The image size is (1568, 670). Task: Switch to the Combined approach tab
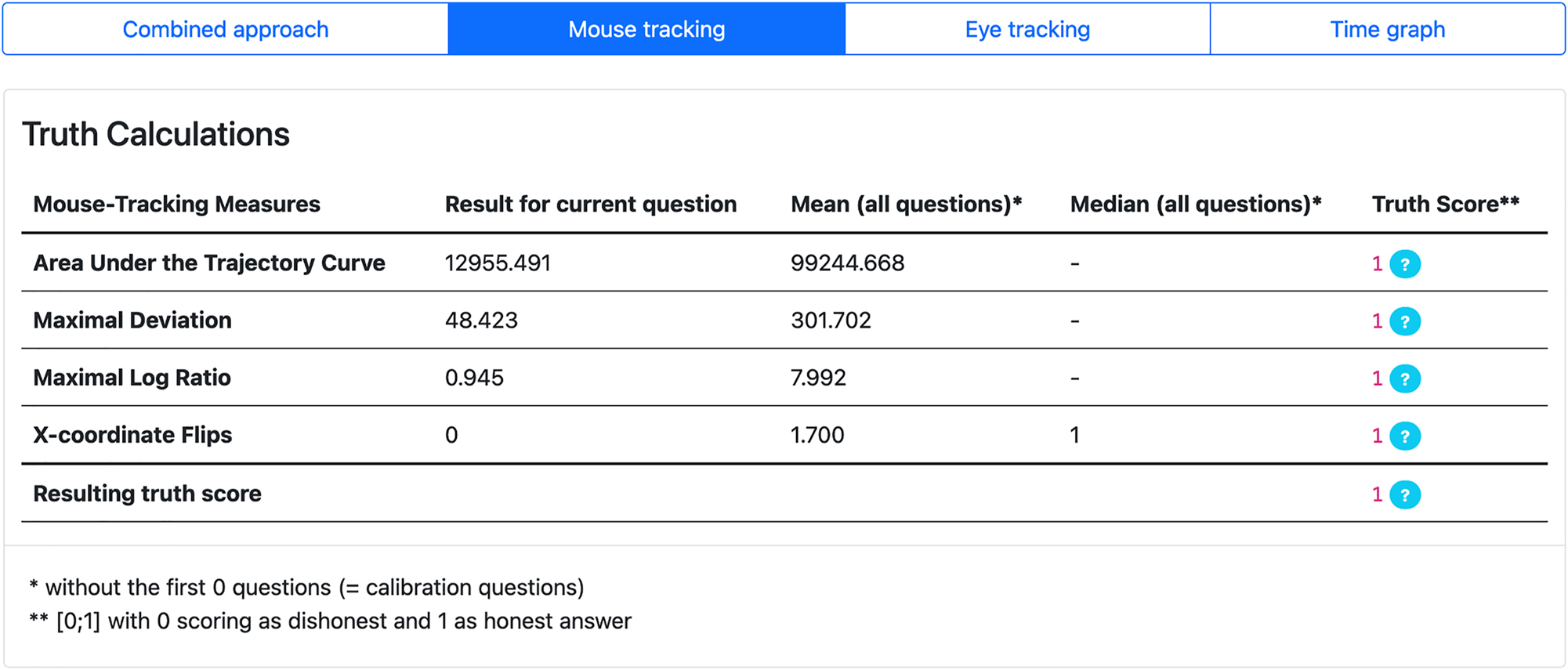point(226,30)
